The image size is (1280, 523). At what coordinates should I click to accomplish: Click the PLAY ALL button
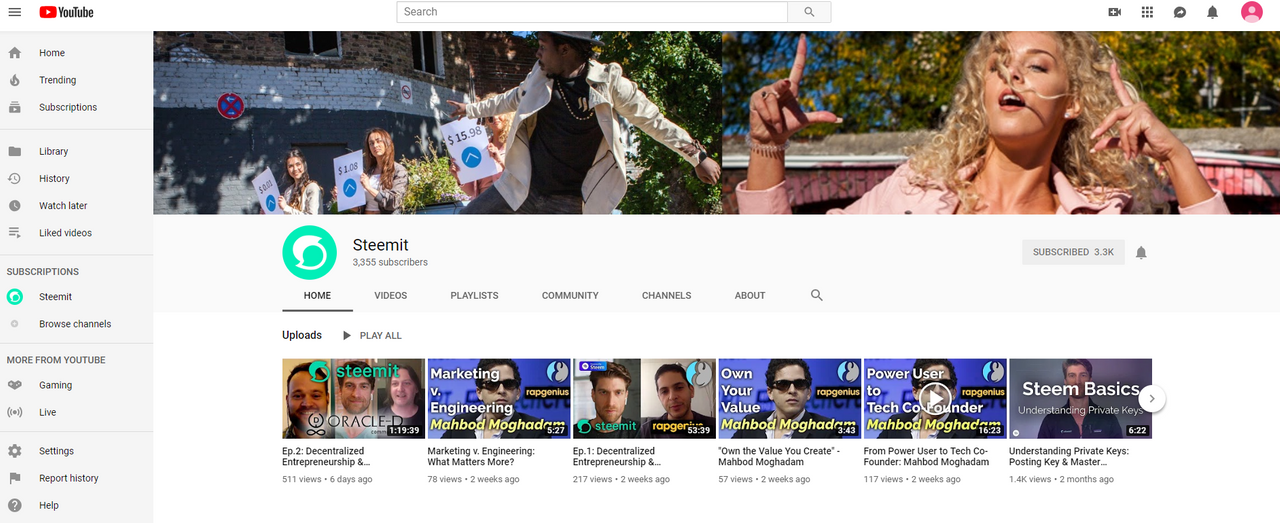[371, 336]
